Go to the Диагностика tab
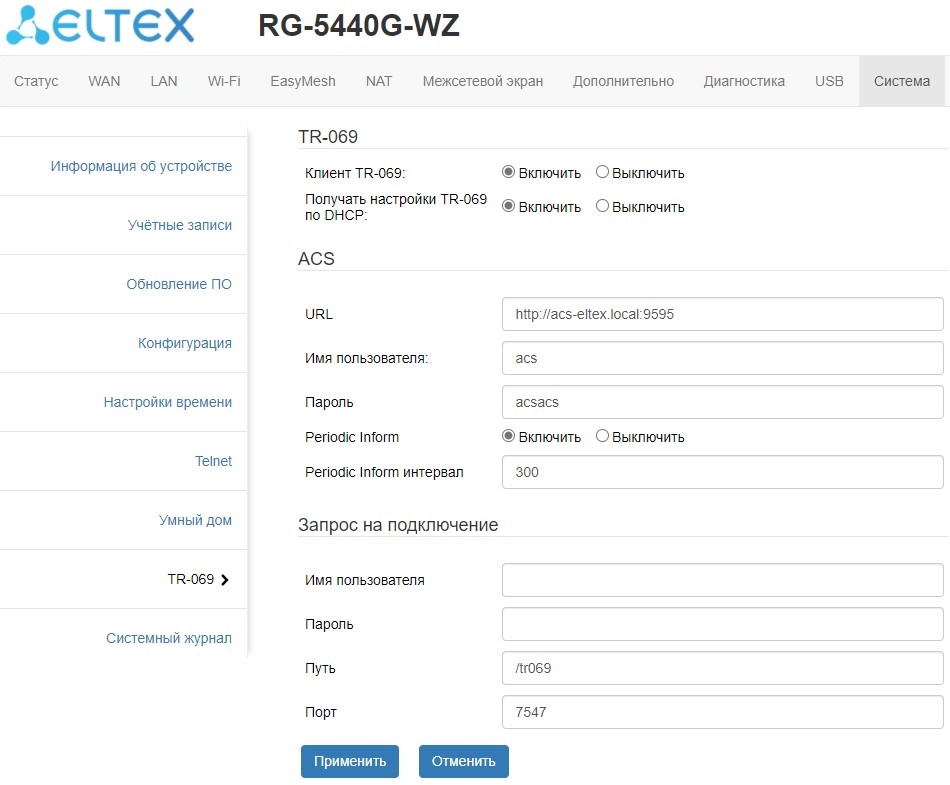The width and height of the screenshot is (950, 785). 744,81
